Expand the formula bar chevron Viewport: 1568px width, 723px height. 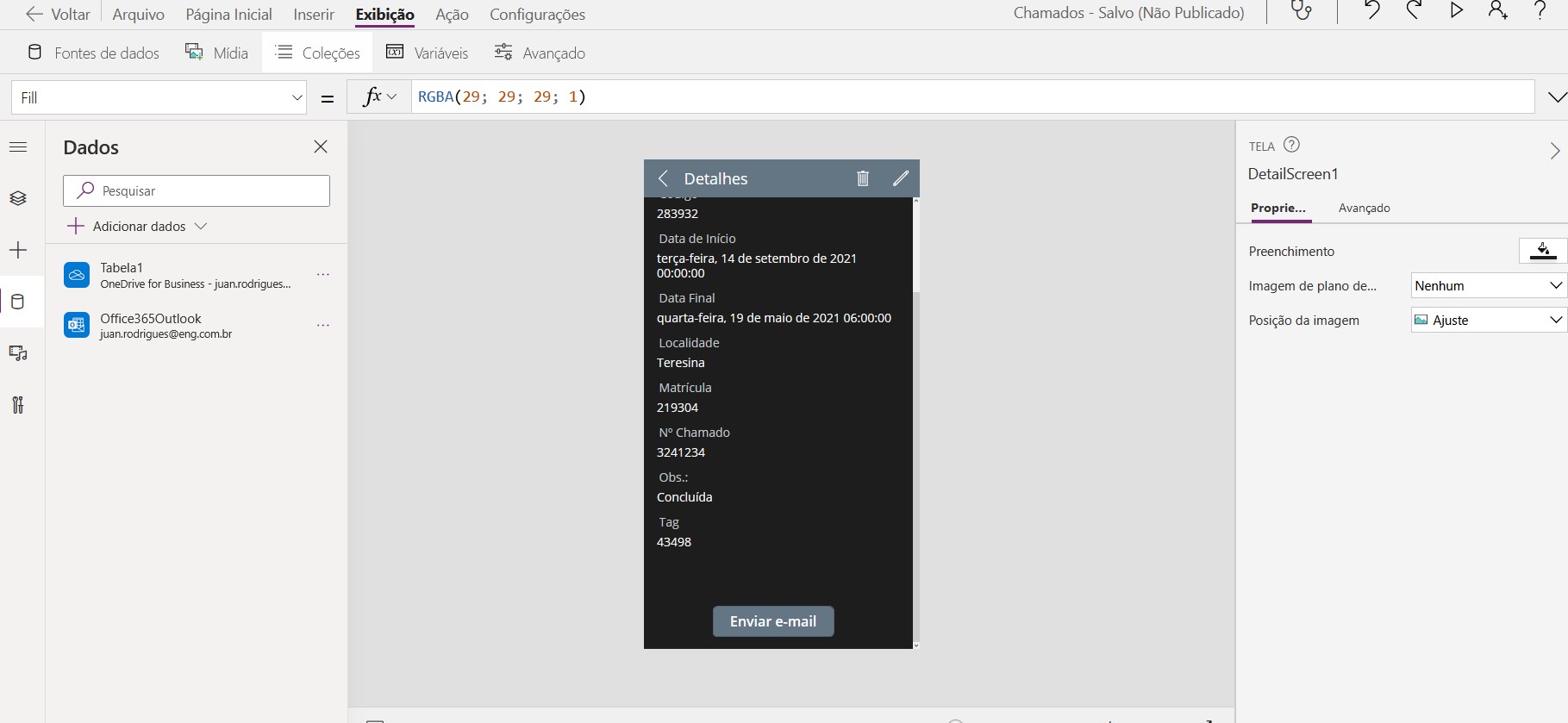click(x=1556, y=97)
